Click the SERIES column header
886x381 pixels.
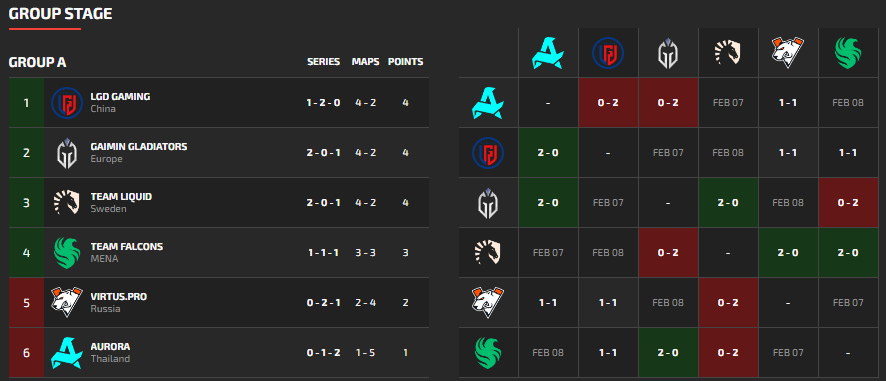click(x=324, y=62)
